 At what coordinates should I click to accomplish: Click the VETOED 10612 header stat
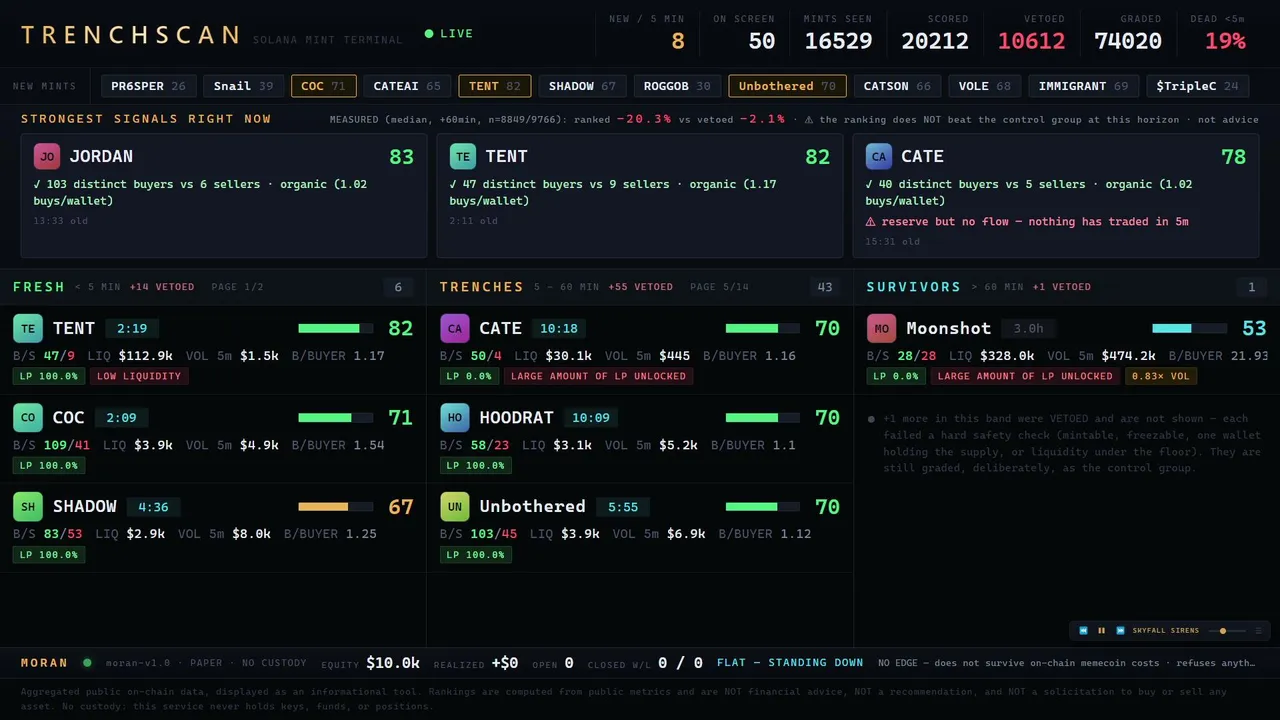click(1032, 34)
